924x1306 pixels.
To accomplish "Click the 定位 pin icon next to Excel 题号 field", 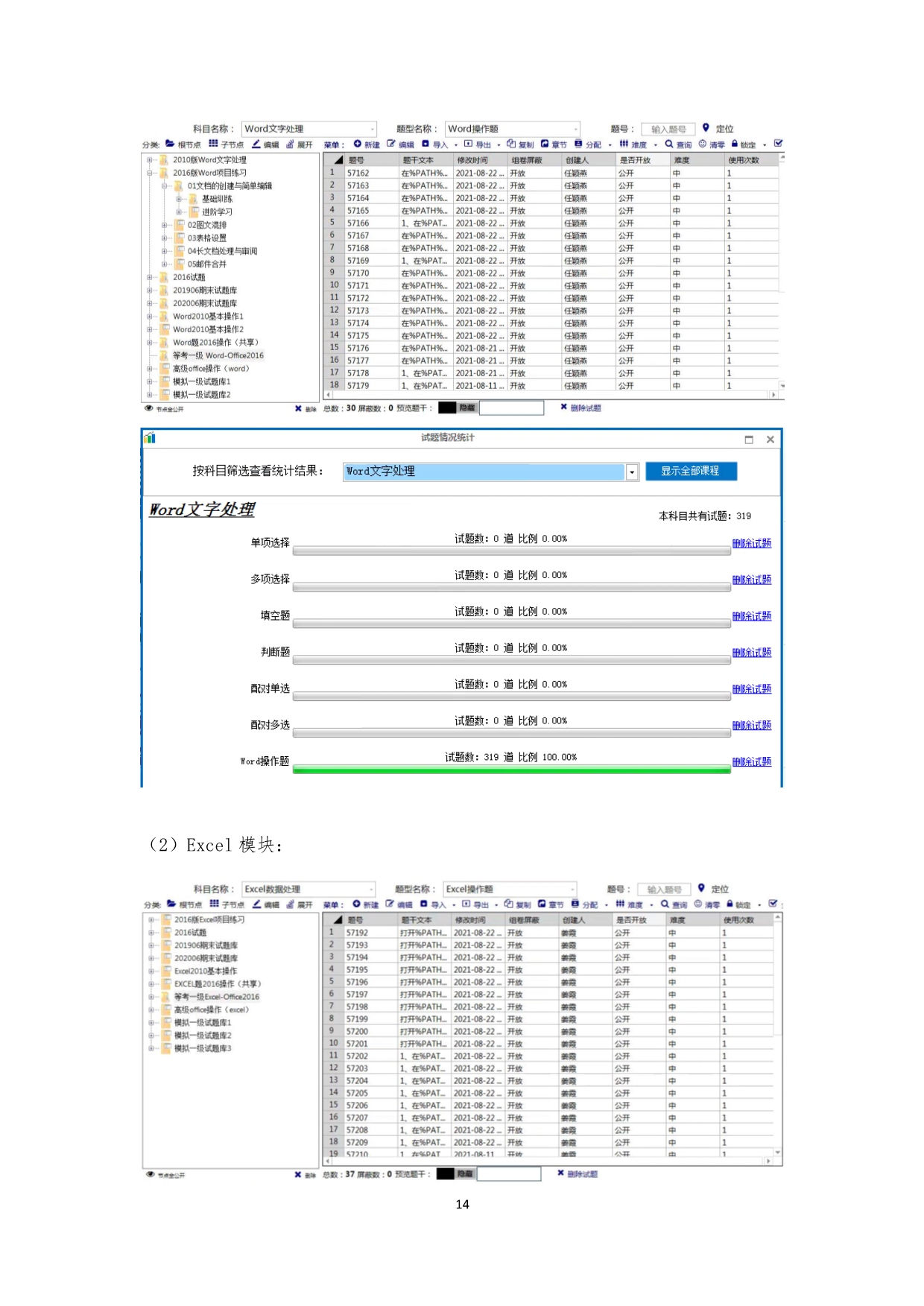I will point(701,888).
